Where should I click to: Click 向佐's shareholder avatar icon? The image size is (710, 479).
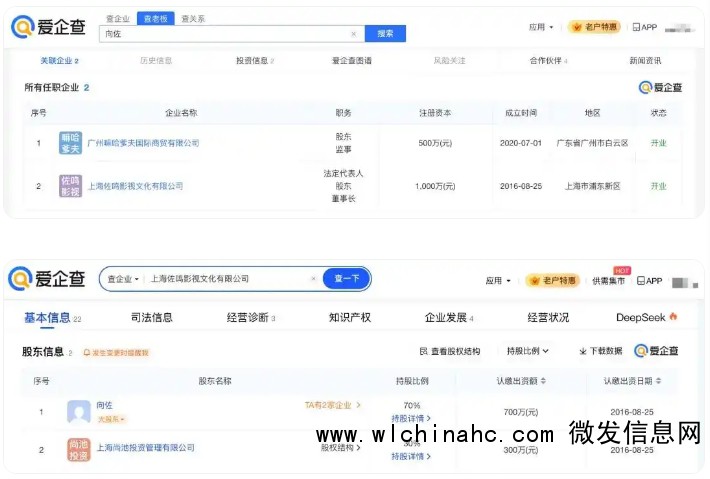pyautogui.click(x=79, y=411)
